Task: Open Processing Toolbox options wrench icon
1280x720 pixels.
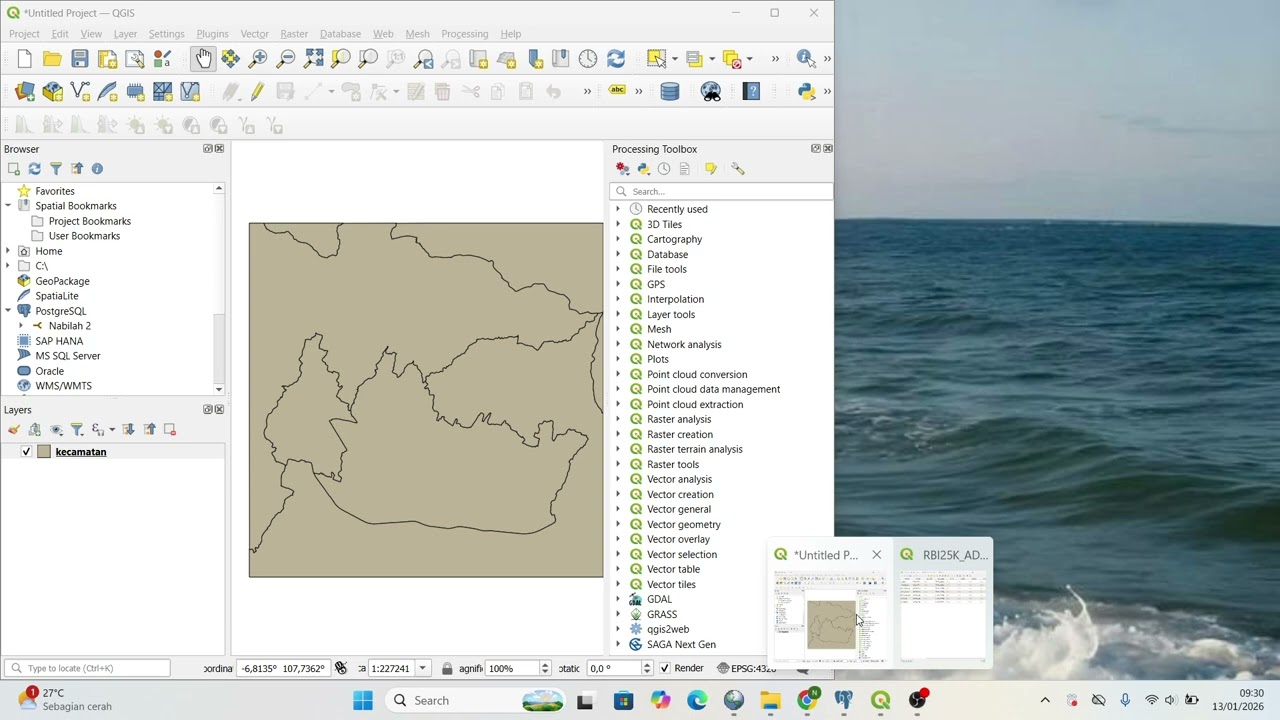Action: coord(738,169)
